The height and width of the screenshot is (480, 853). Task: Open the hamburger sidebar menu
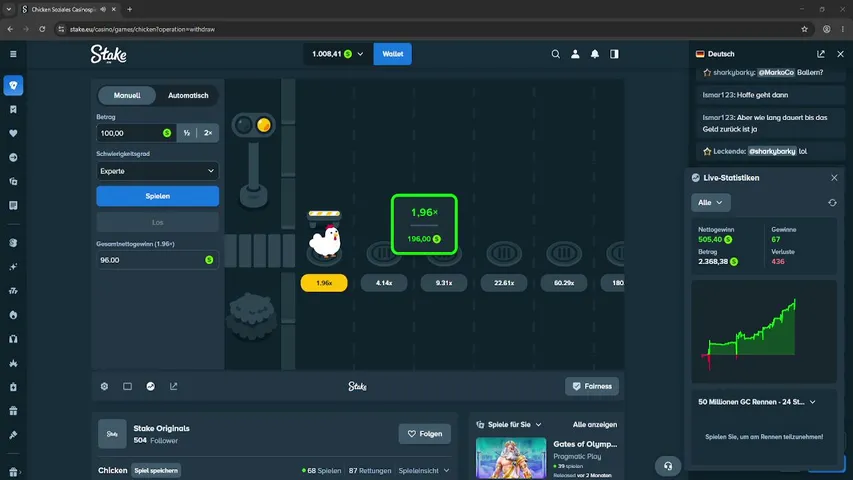13,54
